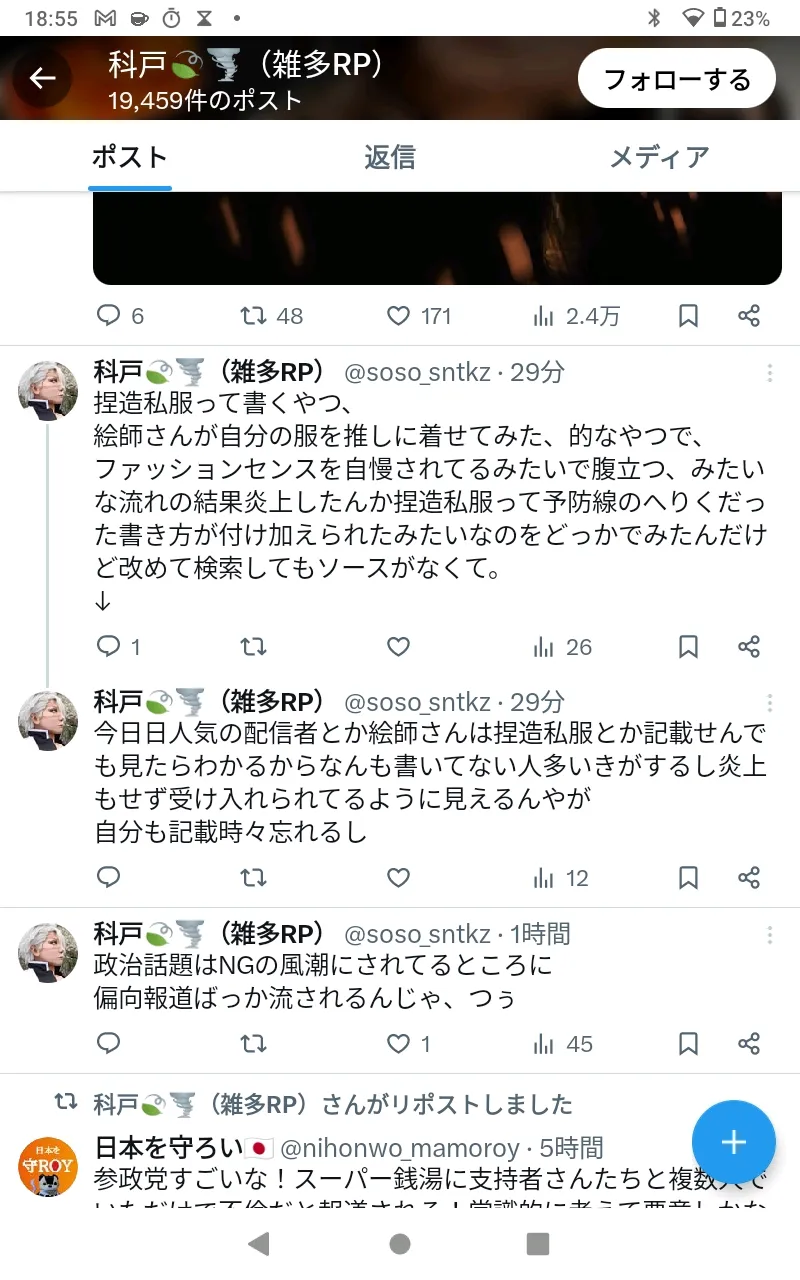Open the @nihonwo_mamoroy profile link

point(399,1147)
